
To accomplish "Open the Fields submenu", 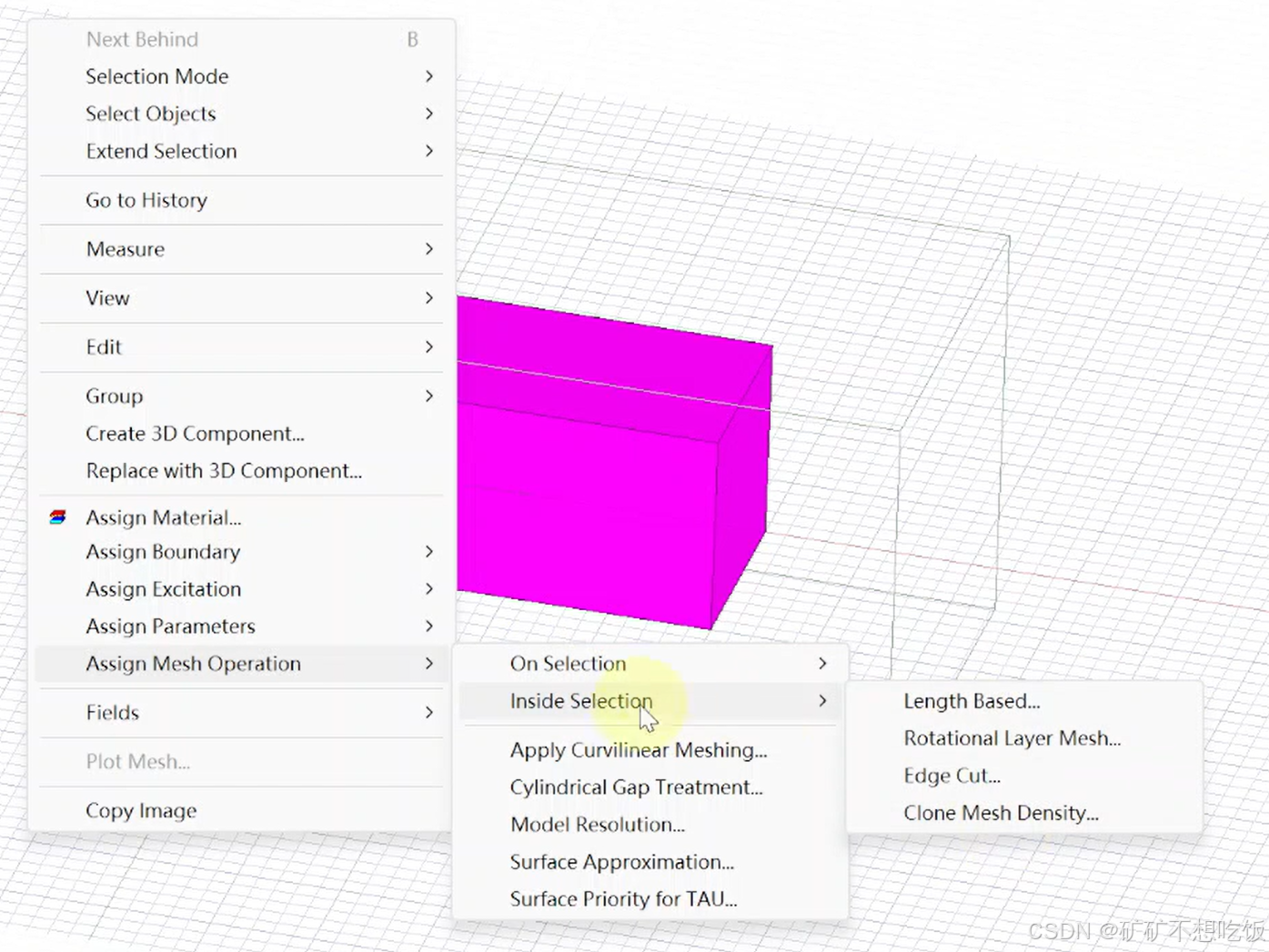I will pyautogui.click(x=241, y=713).
